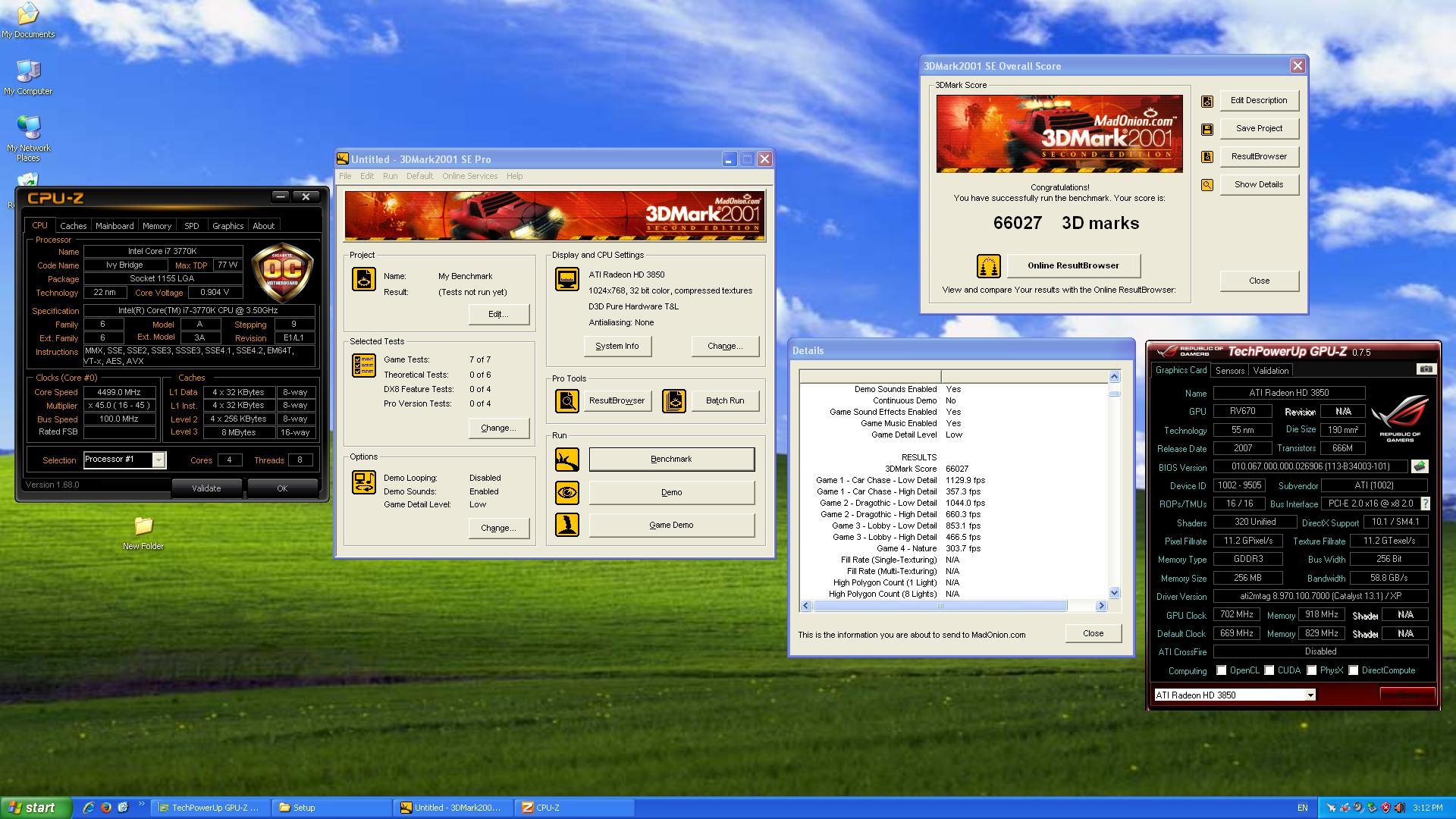Switch to the Validation tab in GPU-Z

click(x=1270, y=371)
